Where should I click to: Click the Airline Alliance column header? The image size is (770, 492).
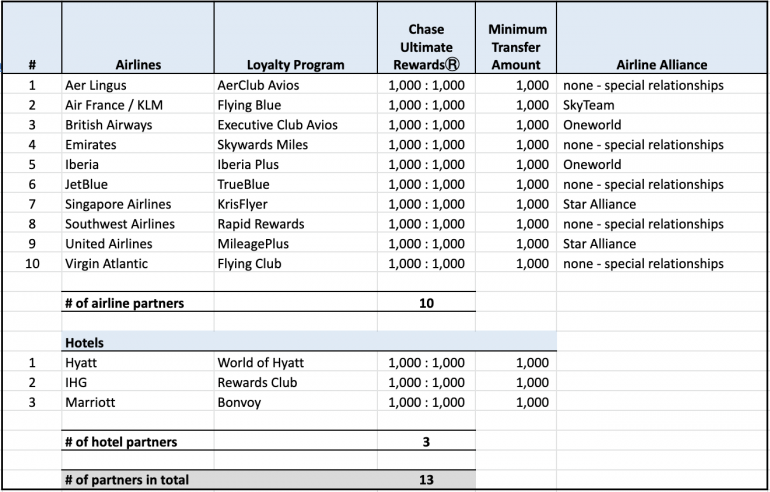(661, 64)
